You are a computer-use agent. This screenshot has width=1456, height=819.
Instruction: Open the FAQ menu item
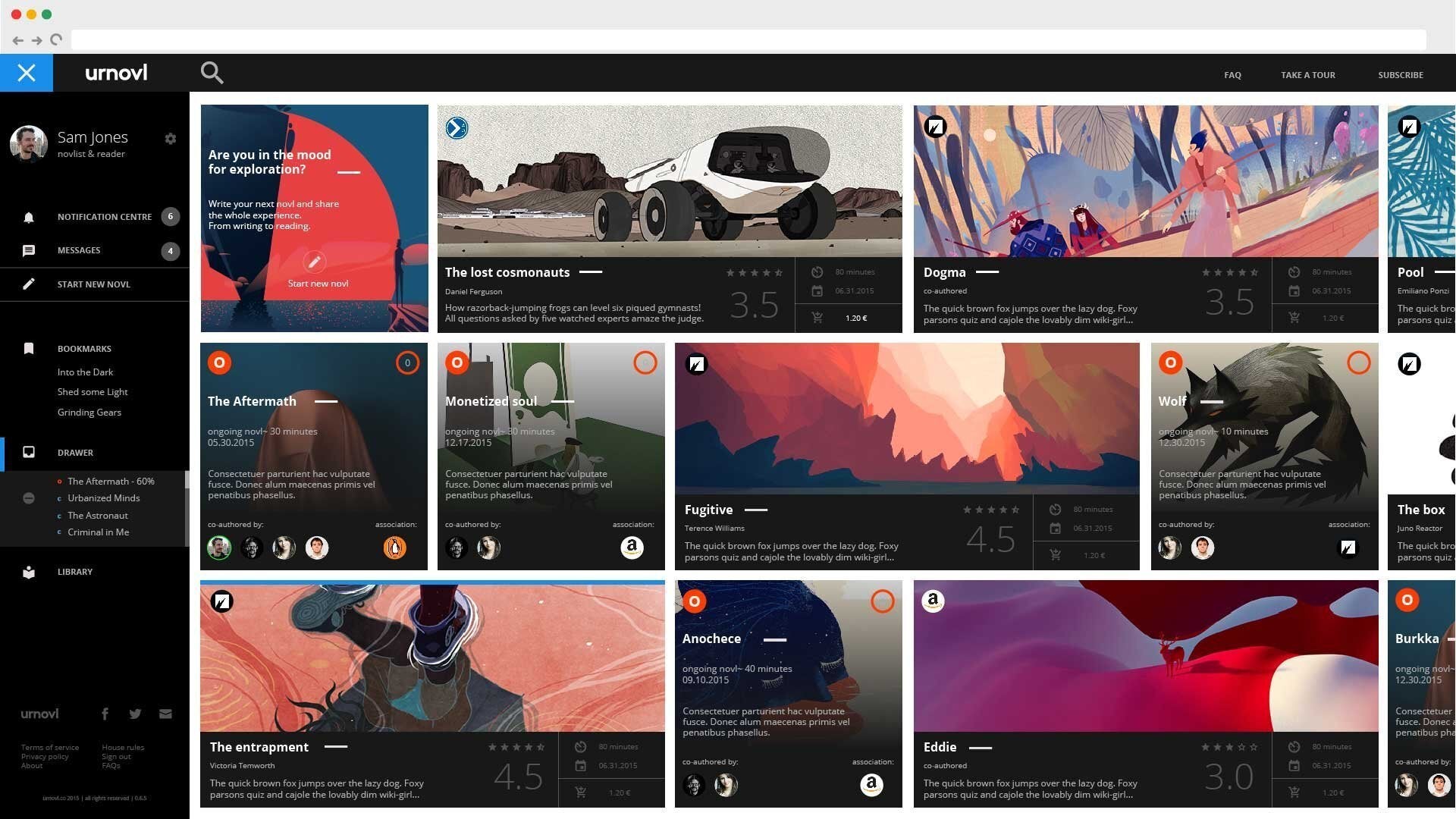[1232, 75]
